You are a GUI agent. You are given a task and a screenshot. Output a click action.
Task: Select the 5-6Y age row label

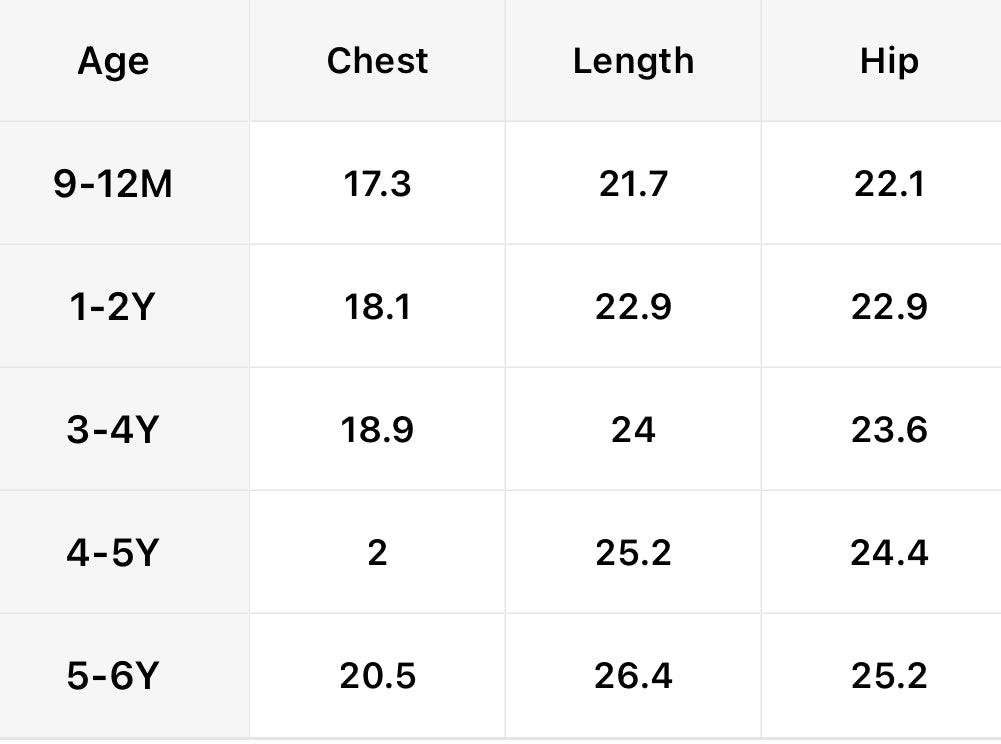click(113, 676)
